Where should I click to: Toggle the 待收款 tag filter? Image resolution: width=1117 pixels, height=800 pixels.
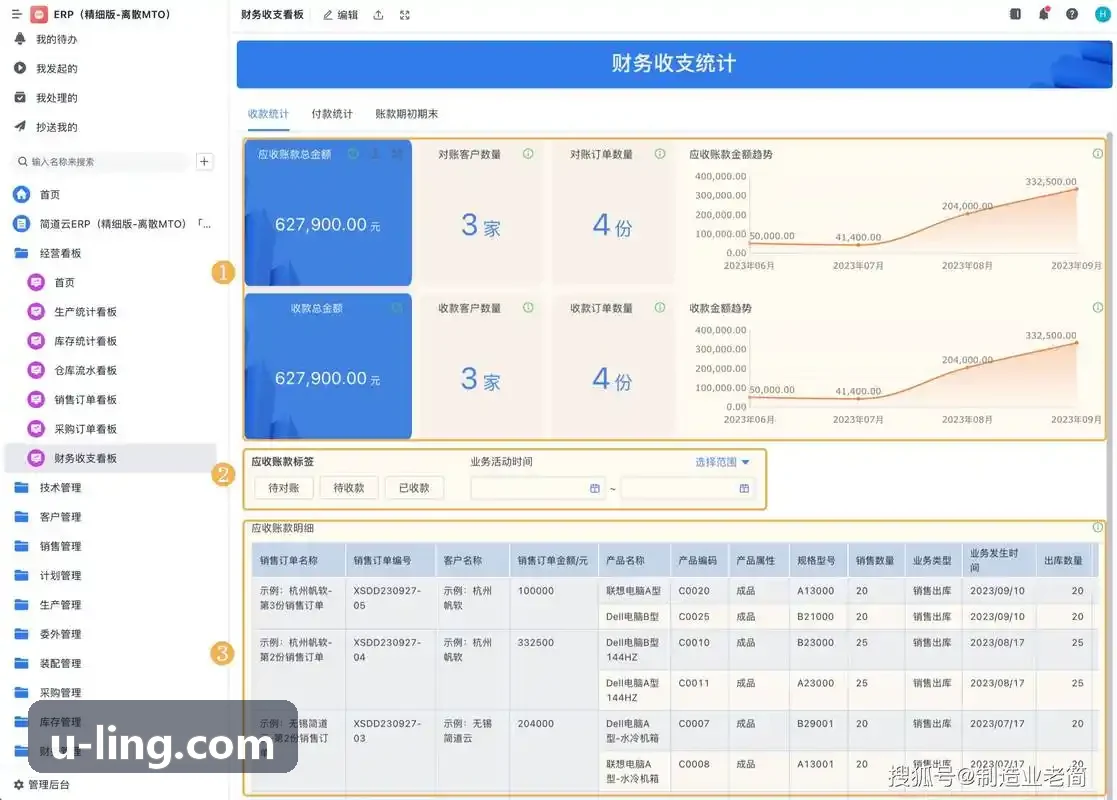tap(349, 488)
